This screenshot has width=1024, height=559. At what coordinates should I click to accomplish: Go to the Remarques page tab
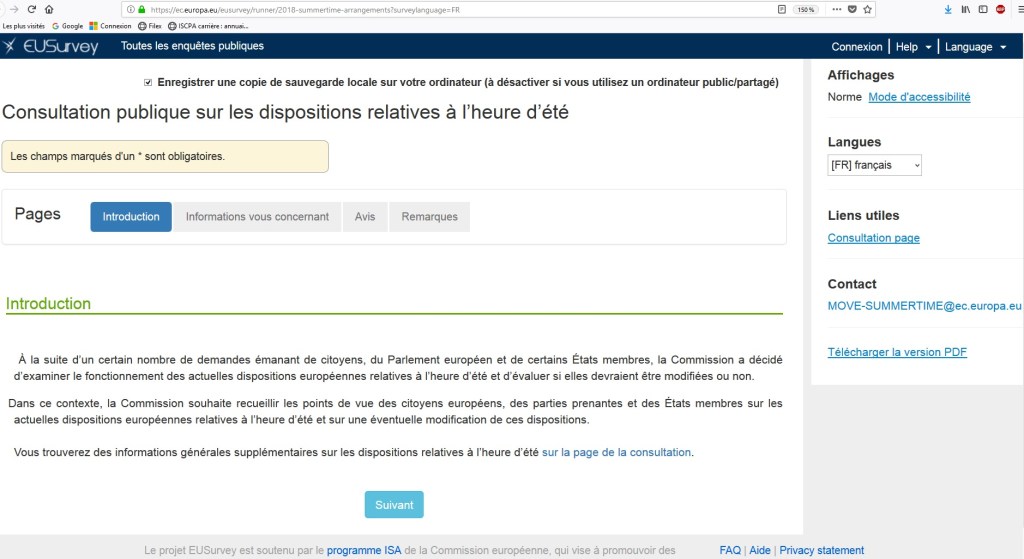point(429,217)
